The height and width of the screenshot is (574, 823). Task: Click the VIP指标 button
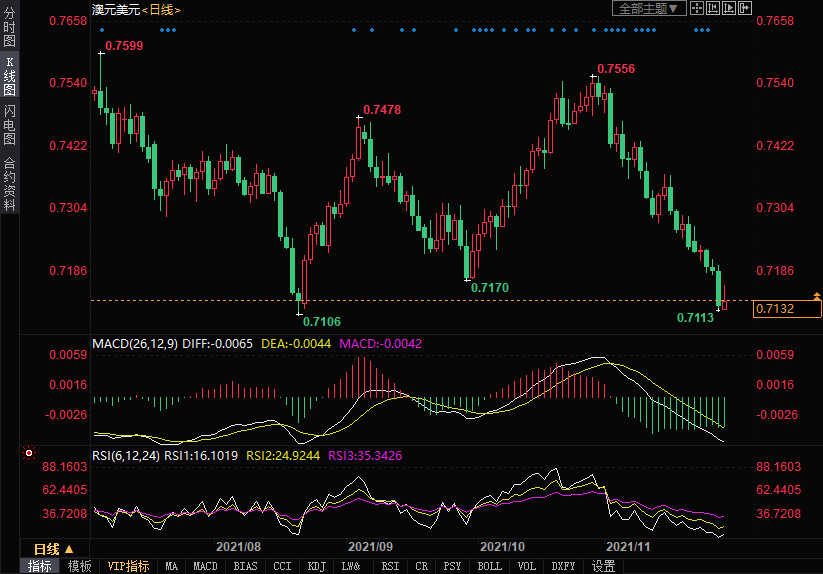point(128,566)
